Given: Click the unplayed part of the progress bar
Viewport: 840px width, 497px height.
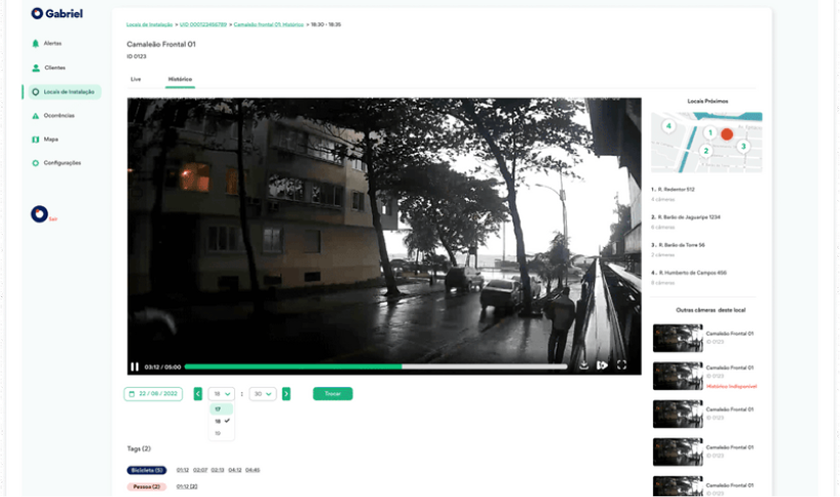Looking at the screenshot, I should 484,367.
